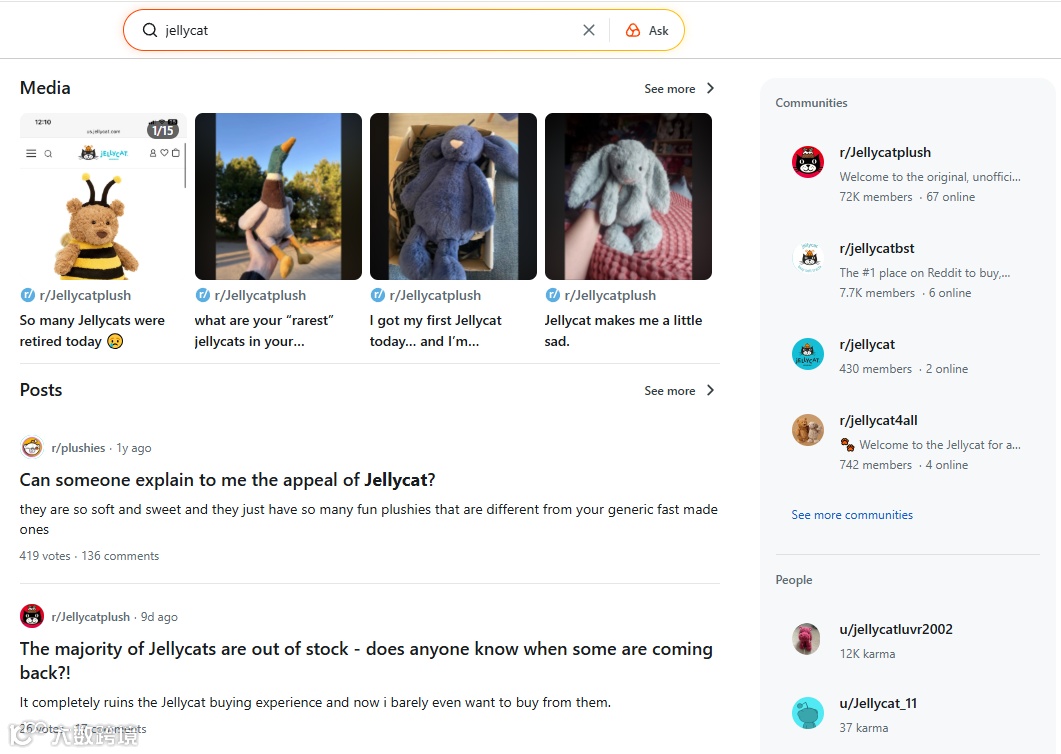Open u/Jellycat_11 profile

pos(878,703)
